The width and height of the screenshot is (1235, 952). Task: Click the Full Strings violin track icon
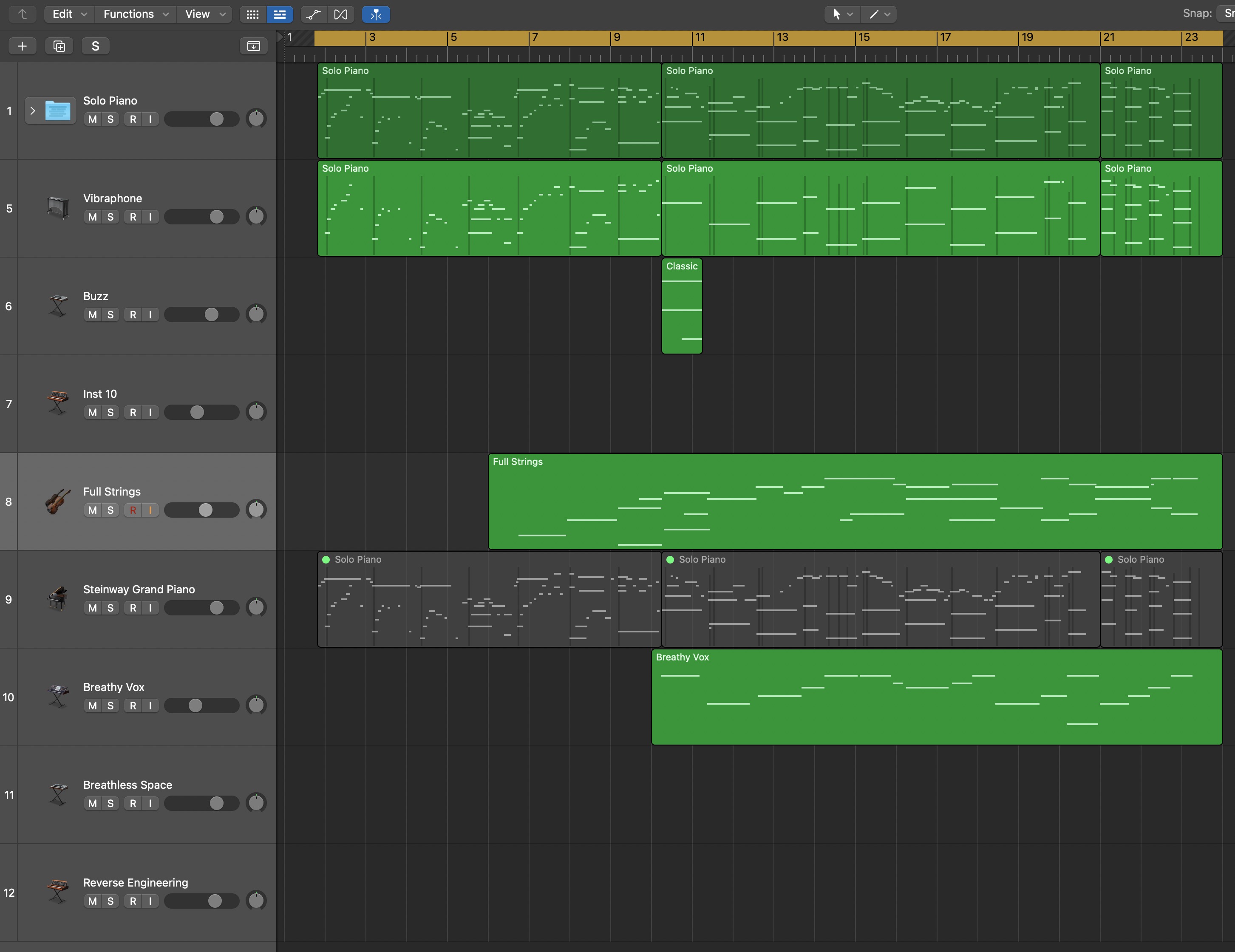coord(58,501)
